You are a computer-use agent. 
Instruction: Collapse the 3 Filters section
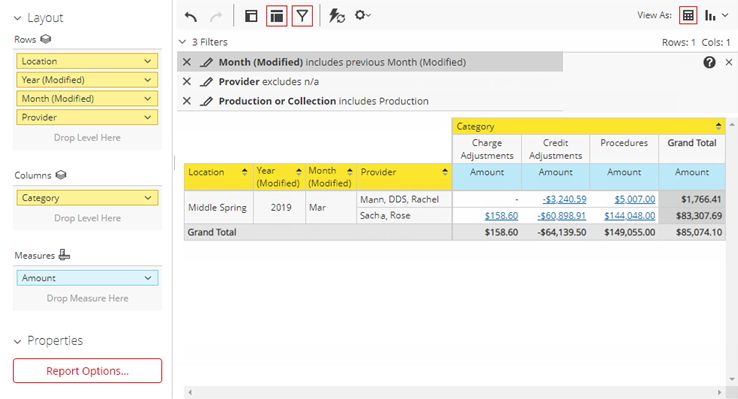coord(183,42)
